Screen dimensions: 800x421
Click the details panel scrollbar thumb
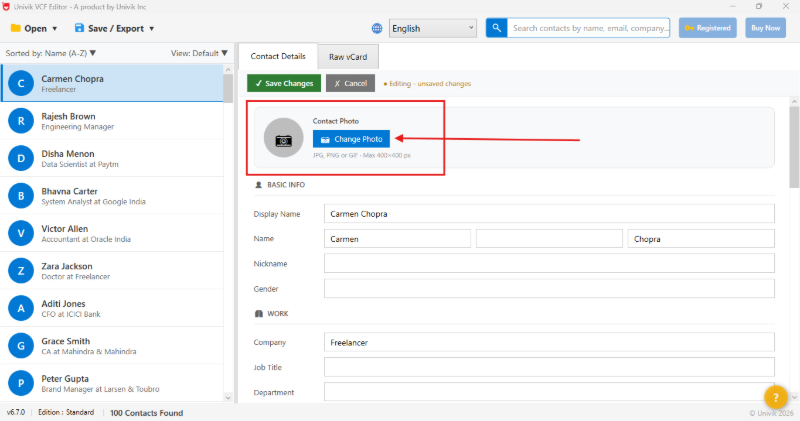point(794,147)
